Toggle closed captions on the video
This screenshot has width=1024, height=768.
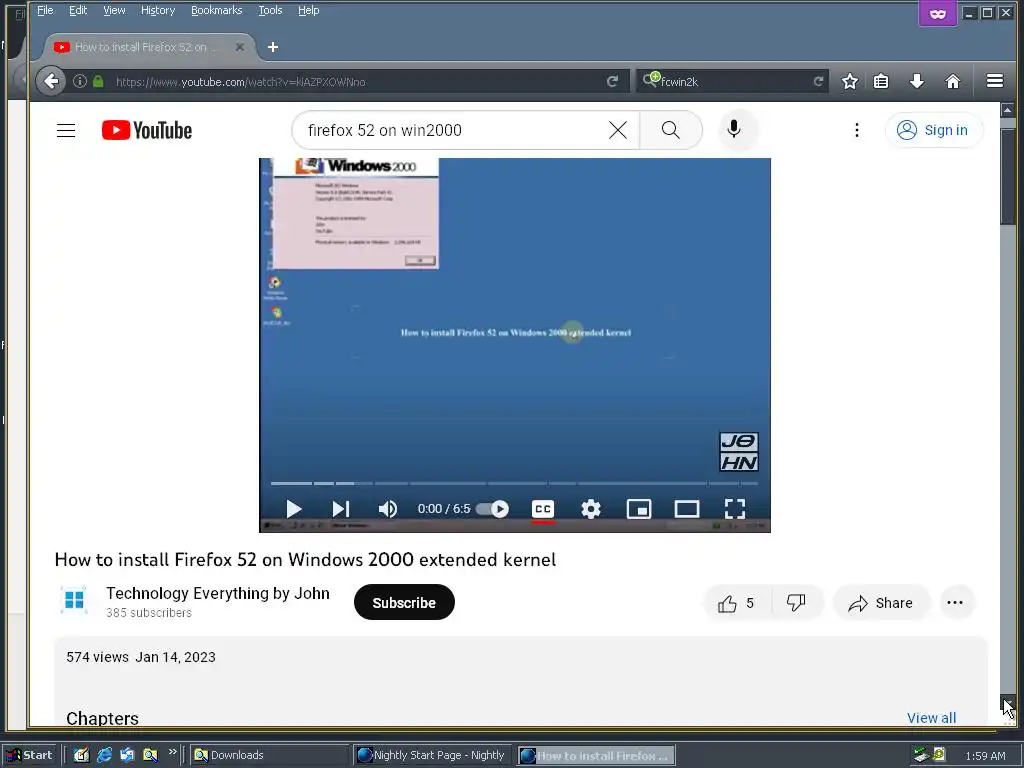543,509
